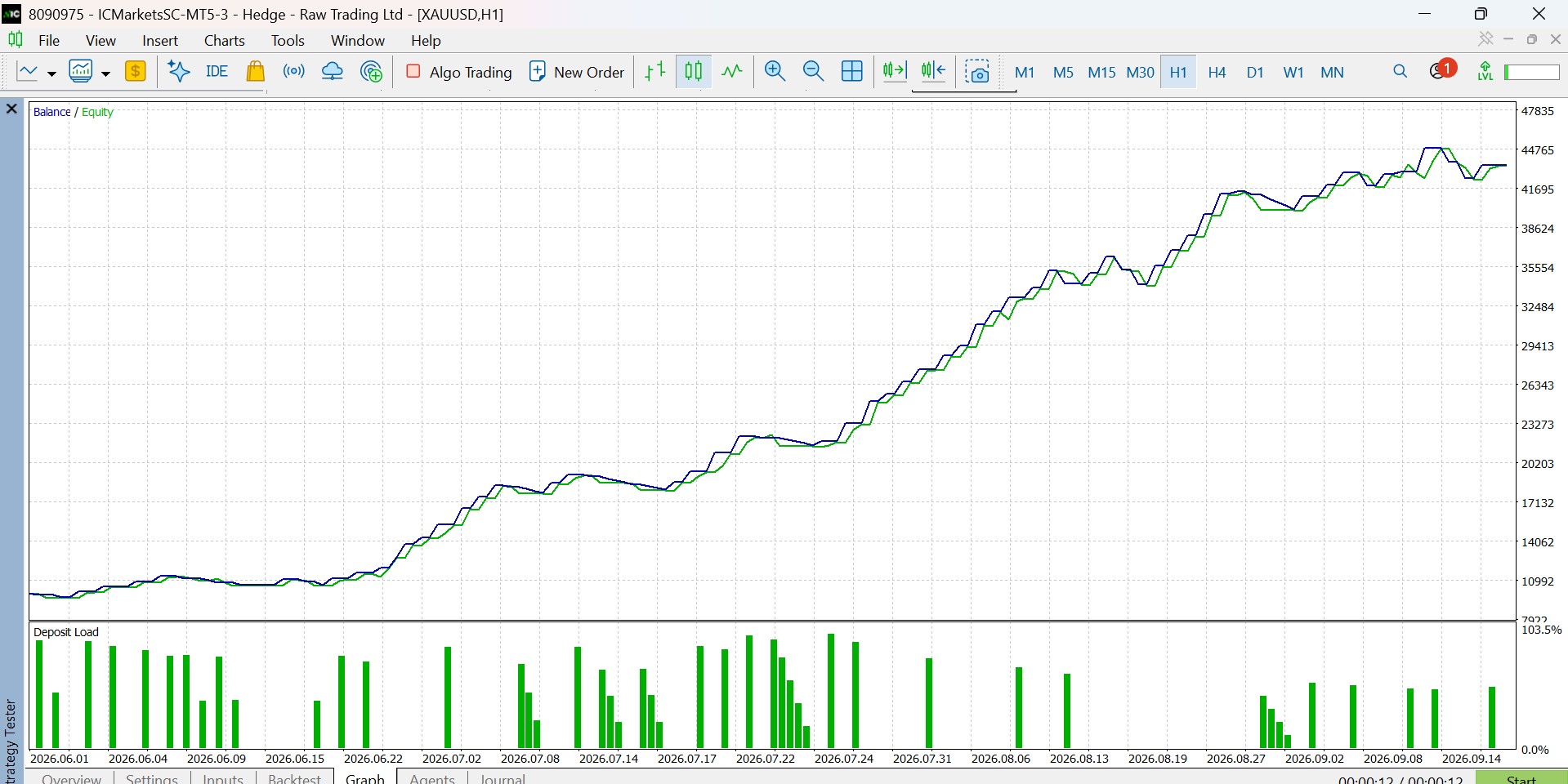Screen dimensions: 1568x784
Task: Open the VPS cloud hosting icon
Action: (x=333, y=72)
